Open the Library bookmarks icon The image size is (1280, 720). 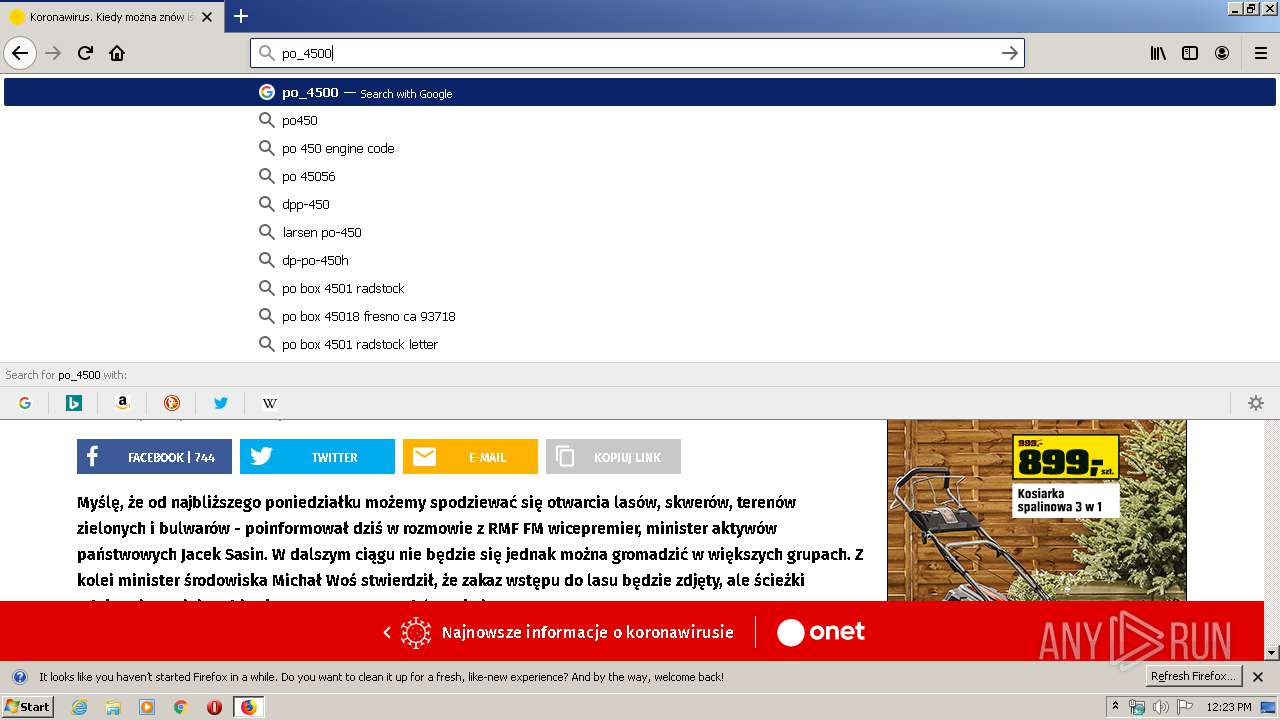click(x=1158, y=53)
